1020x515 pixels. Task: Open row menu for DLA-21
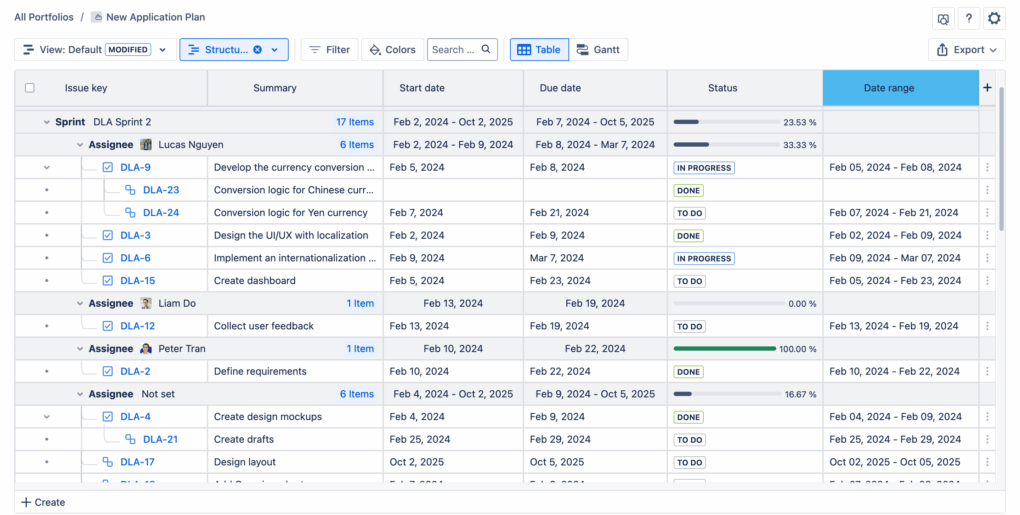click(987, 440)
